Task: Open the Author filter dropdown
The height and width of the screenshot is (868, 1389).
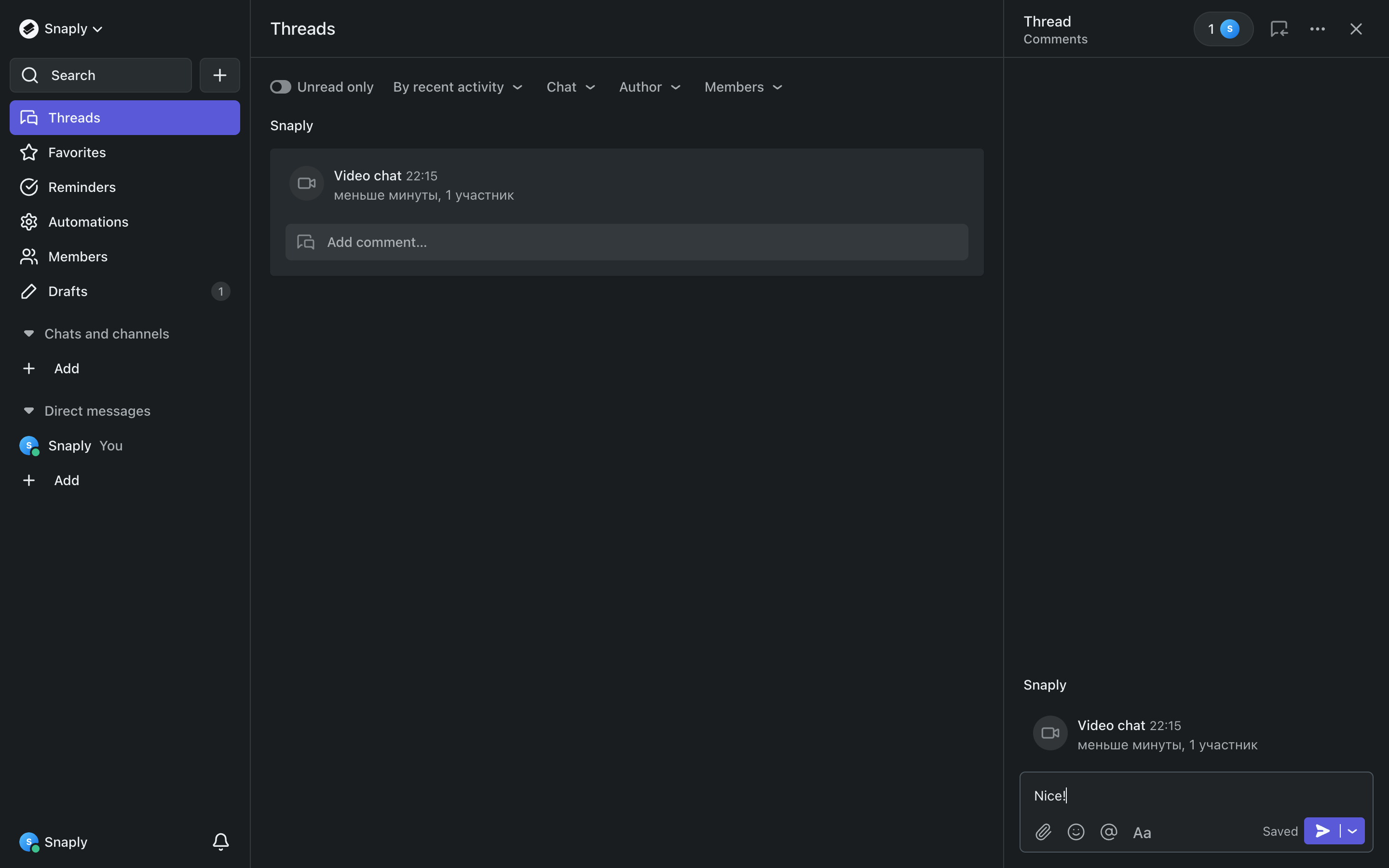Action: (x=650, y=87)
